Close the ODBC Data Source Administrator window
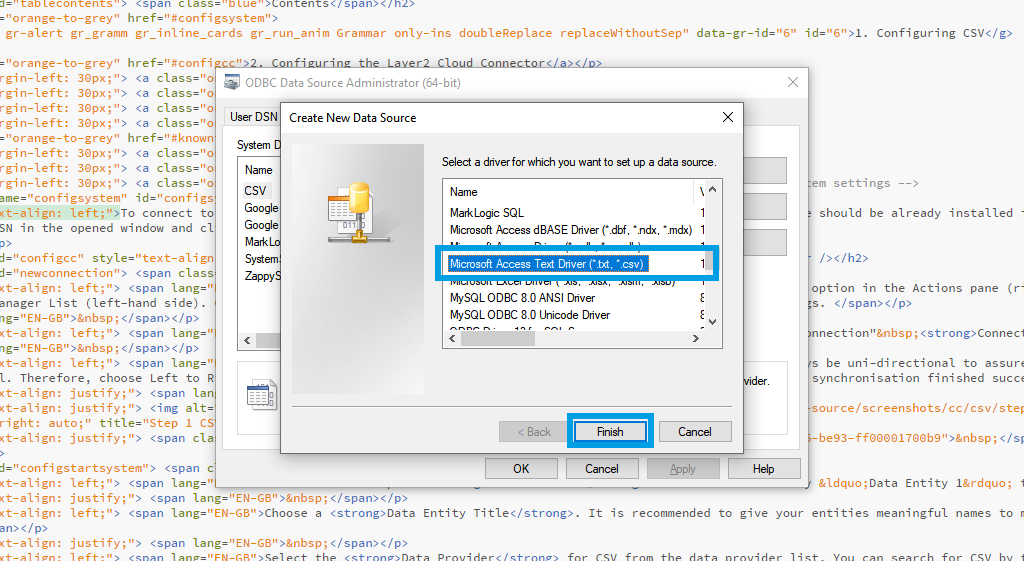 click(793, 82)
